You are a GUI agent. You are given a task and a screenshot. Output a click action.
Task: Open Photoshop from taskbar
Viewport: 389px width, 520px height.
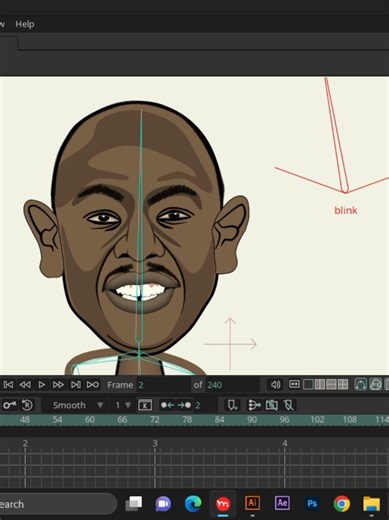pyautogui.click(x=312, y=503)
